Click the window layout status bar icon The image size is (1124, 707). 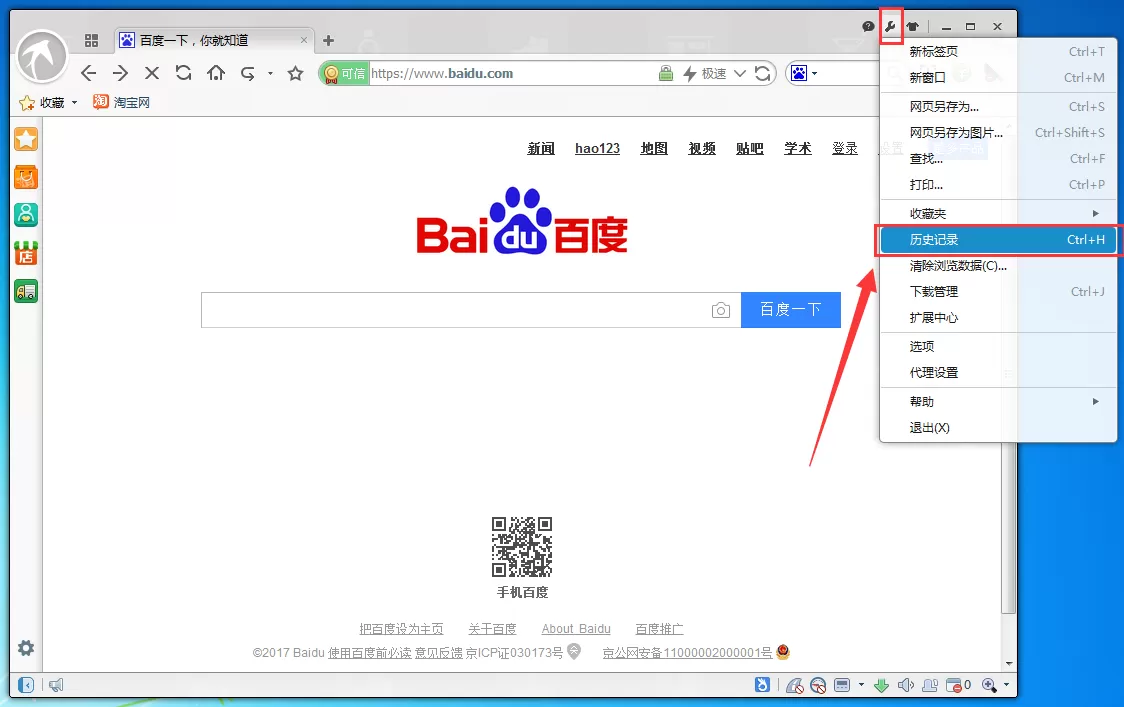[x=842, y=685]
